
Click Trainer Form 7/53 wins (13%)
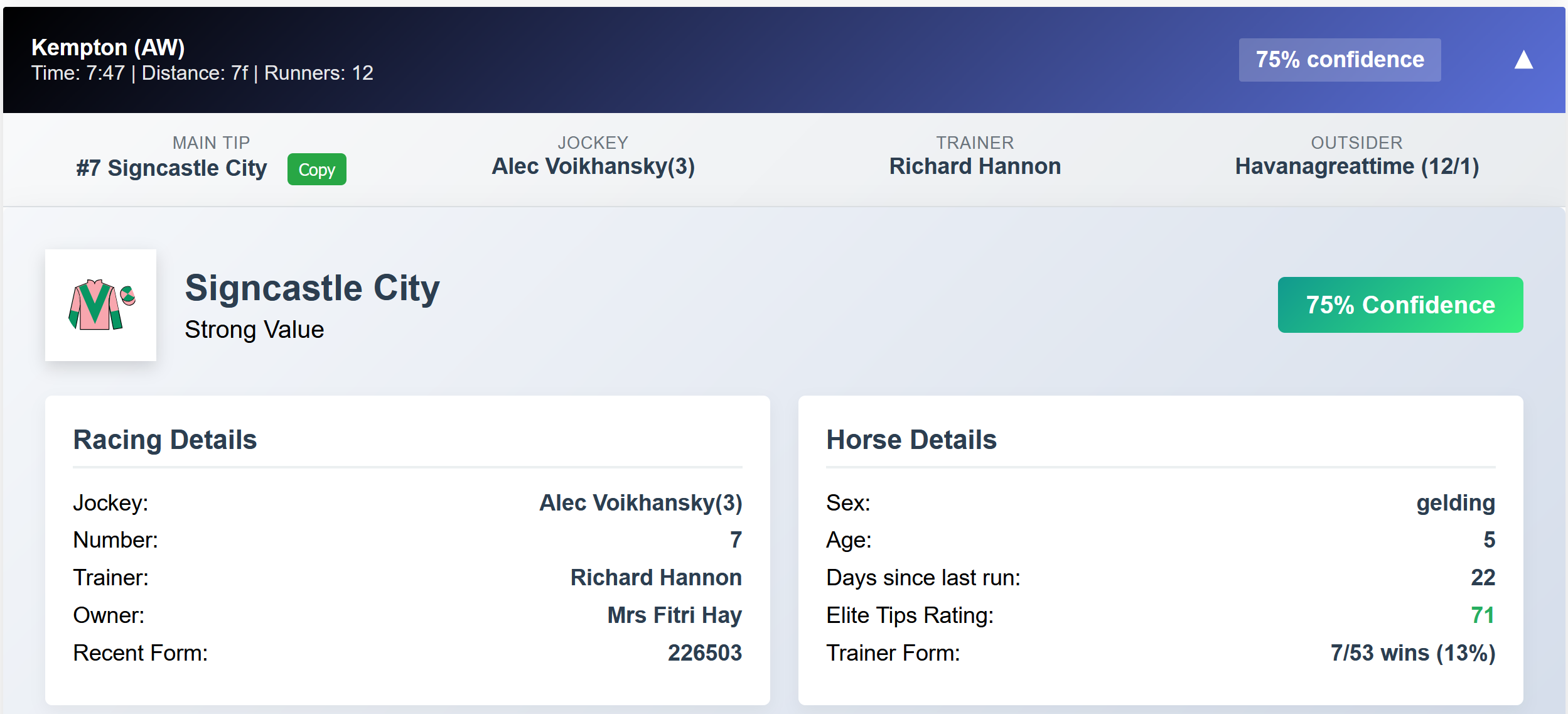1413,653
